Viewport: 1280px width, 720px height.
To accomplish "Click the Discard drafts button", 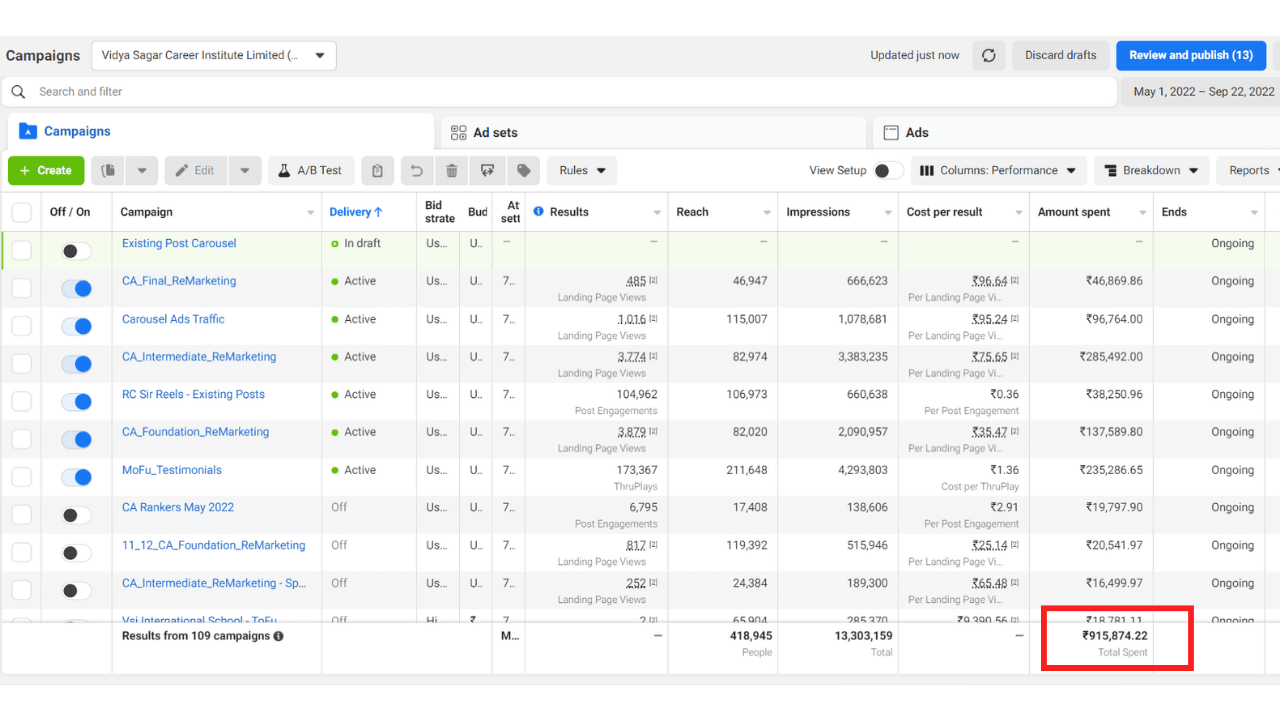I will coord(1060,55).
